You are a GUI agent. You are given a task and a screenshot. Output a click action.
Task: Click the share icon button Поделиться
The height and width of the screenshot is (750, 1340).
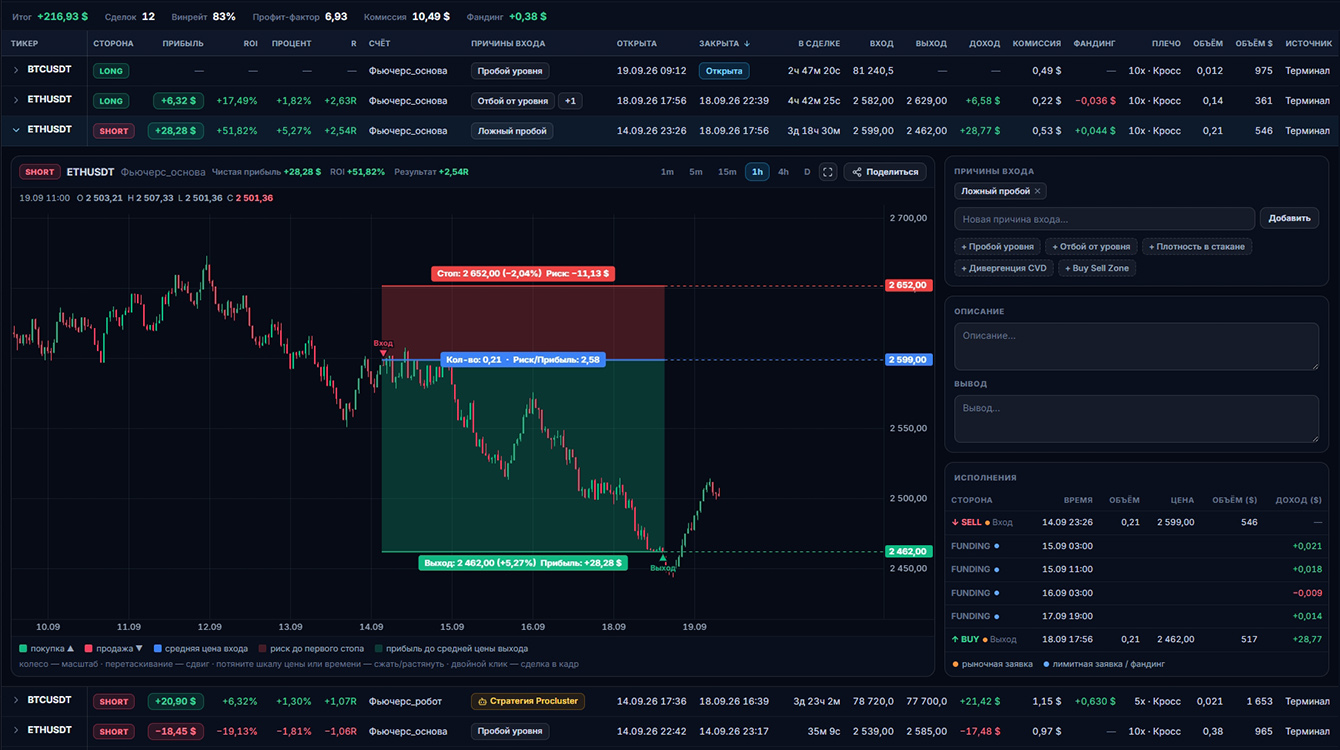[885, 172]
